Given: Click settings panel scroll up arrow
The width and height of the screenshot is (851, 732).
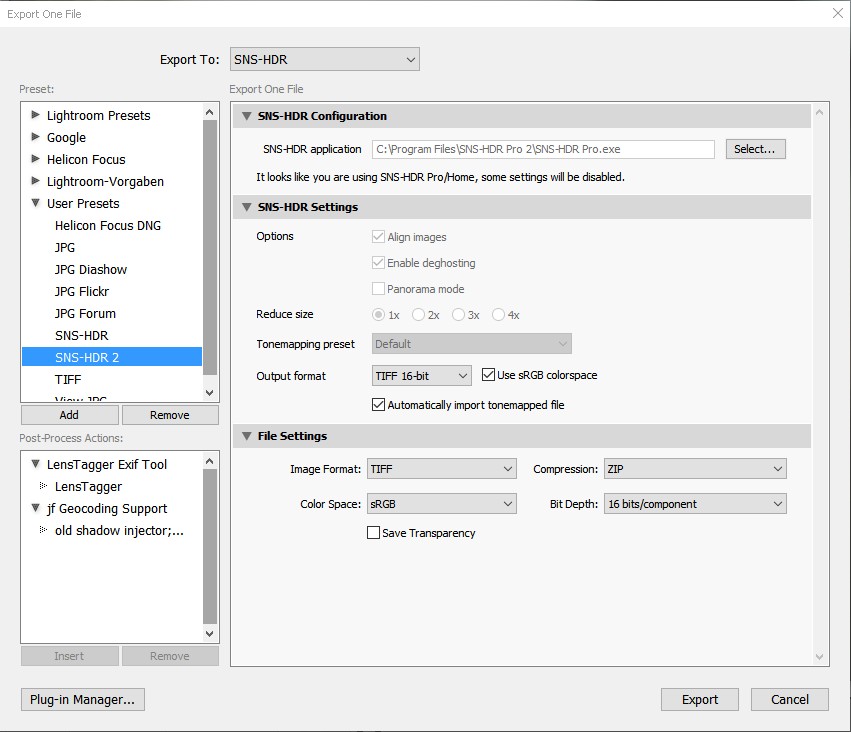Looking at the screenshot, I should pyautogui.click(x=820, y=112).
